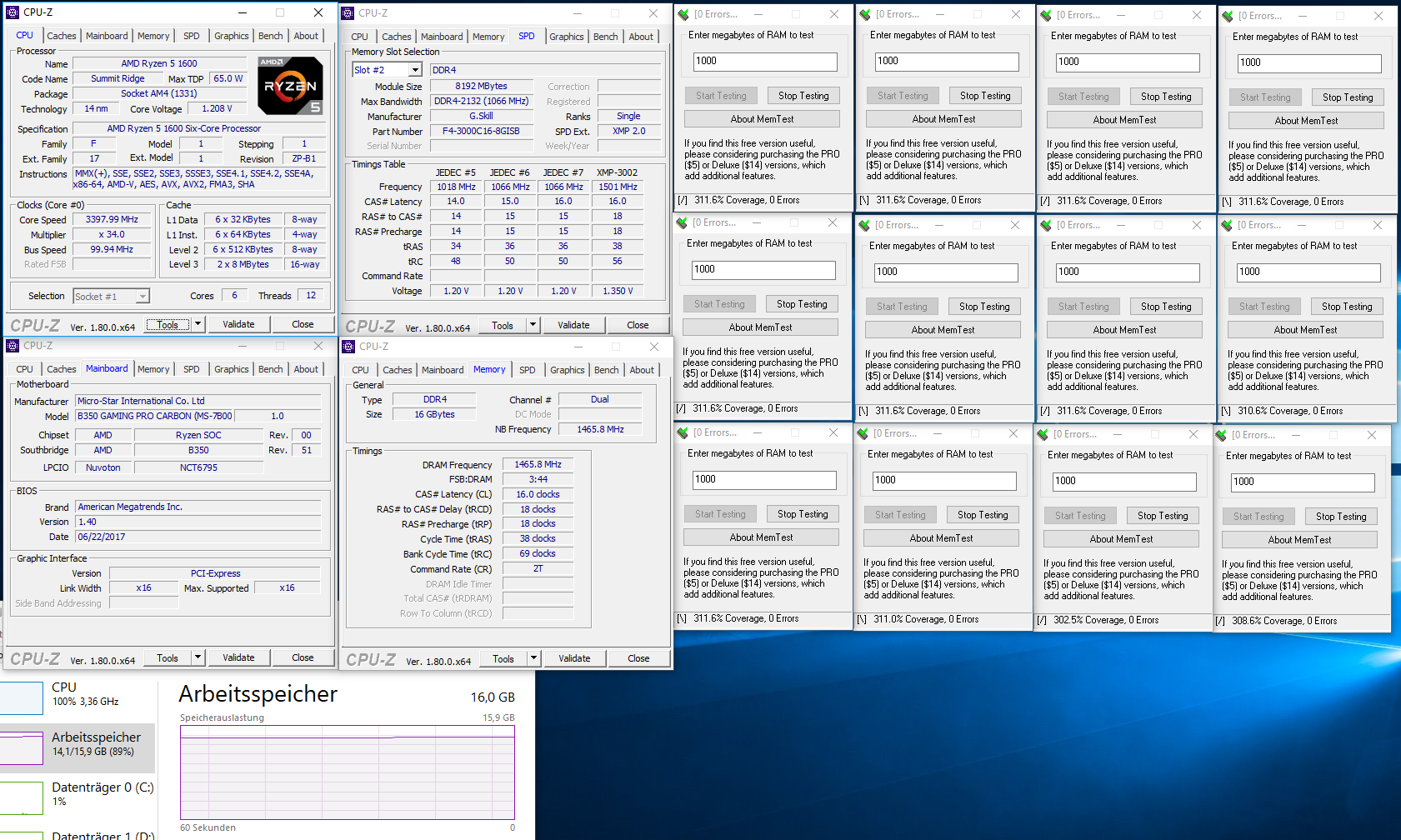
Task: Click the CPU-Z title icon in the SPD window
Action: [348, 13]
